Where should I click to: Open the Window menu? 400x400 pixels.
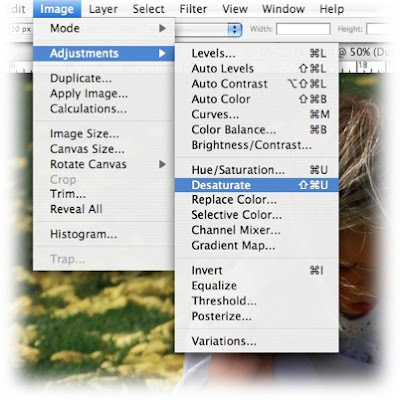[x=283, y=9]
